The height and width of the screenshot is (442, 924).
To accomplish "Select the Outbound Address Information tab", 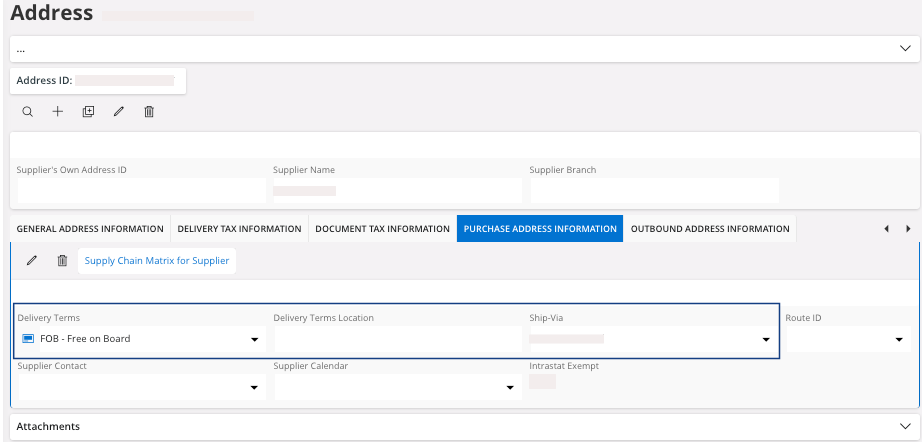I will [710, 229].
